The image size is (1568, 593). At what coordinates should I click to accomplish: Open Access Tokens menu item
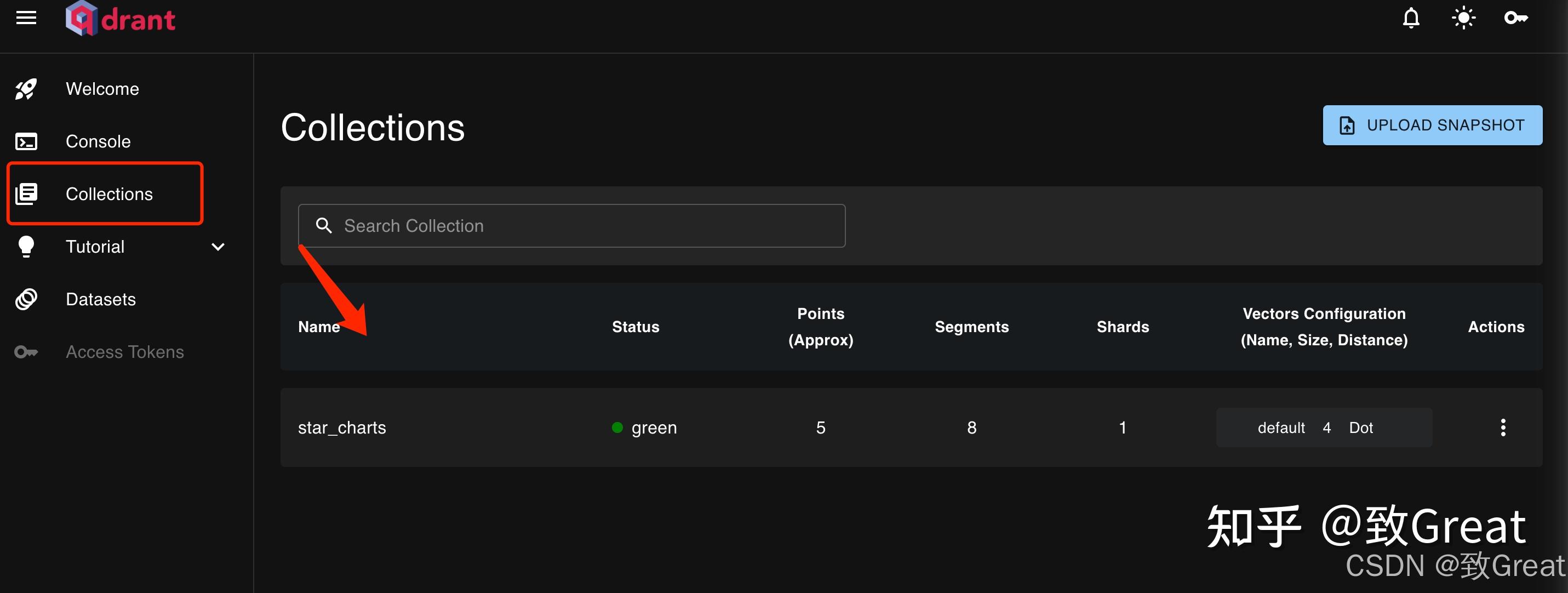pyautogui.click(x=124, y=352)
